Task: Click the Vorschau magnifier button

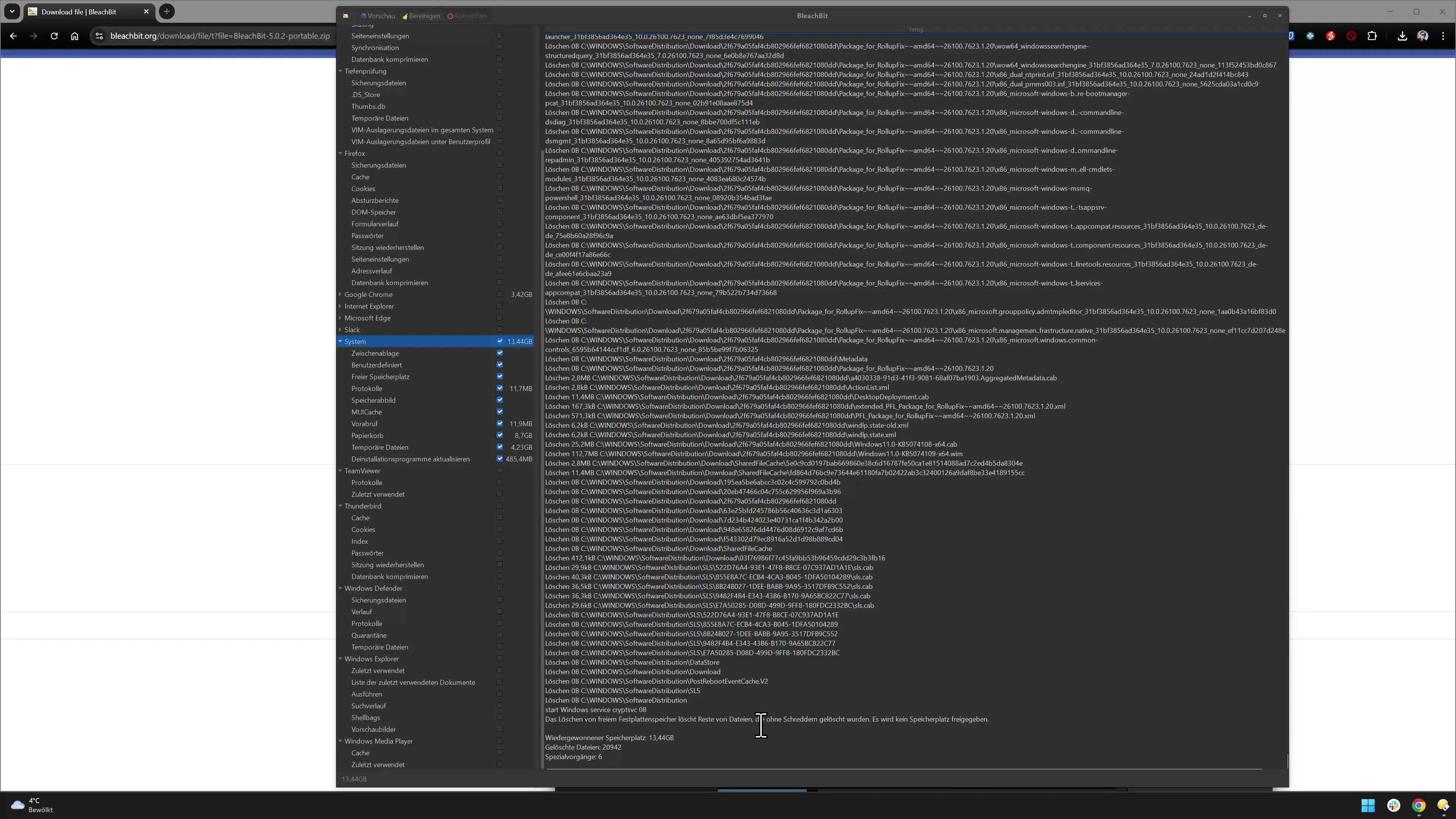Action: (x=378, y=16)
